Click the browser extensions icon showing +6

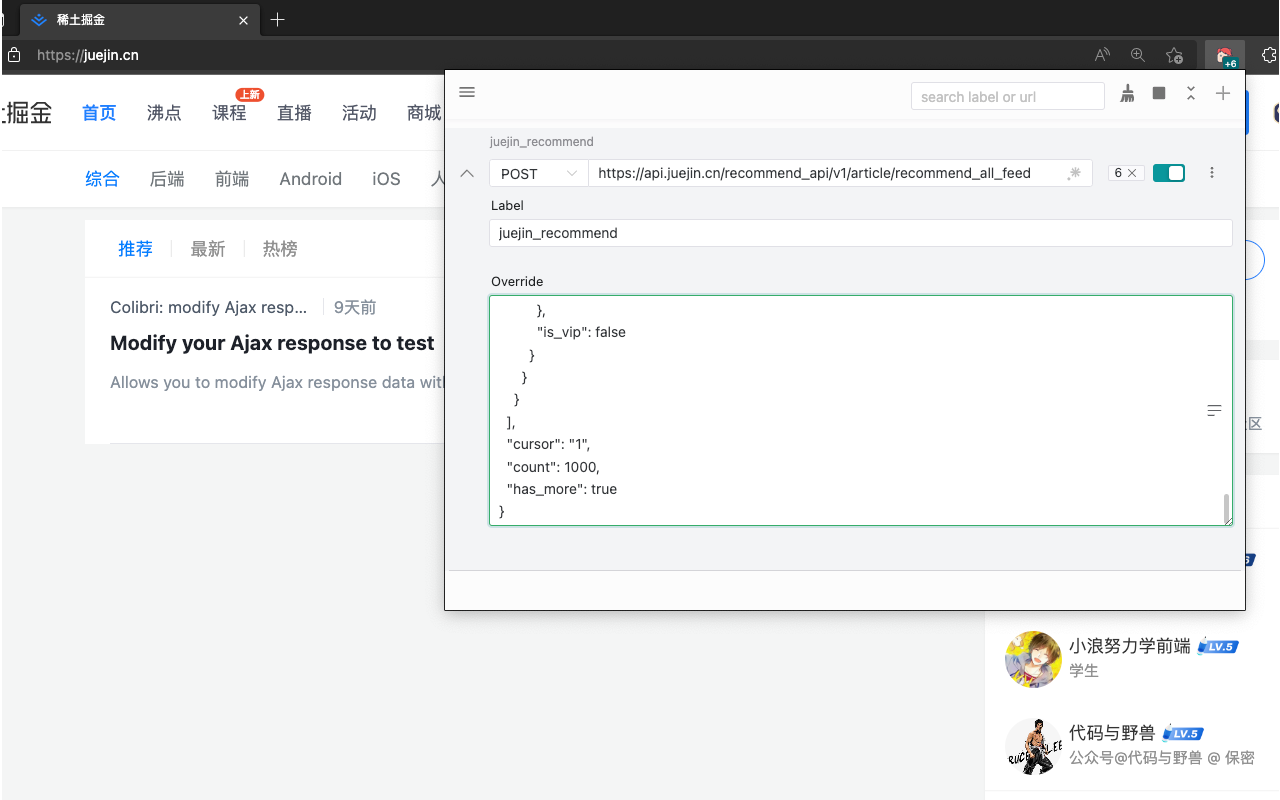click(1225, 55)
